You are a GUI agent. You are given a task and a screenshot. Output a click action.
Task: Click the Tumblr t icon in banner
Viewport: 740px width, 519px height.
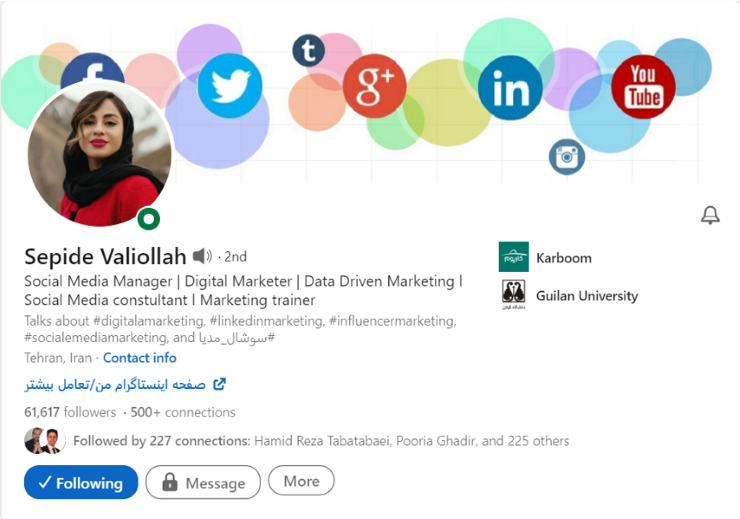click(x=308, y=50)
